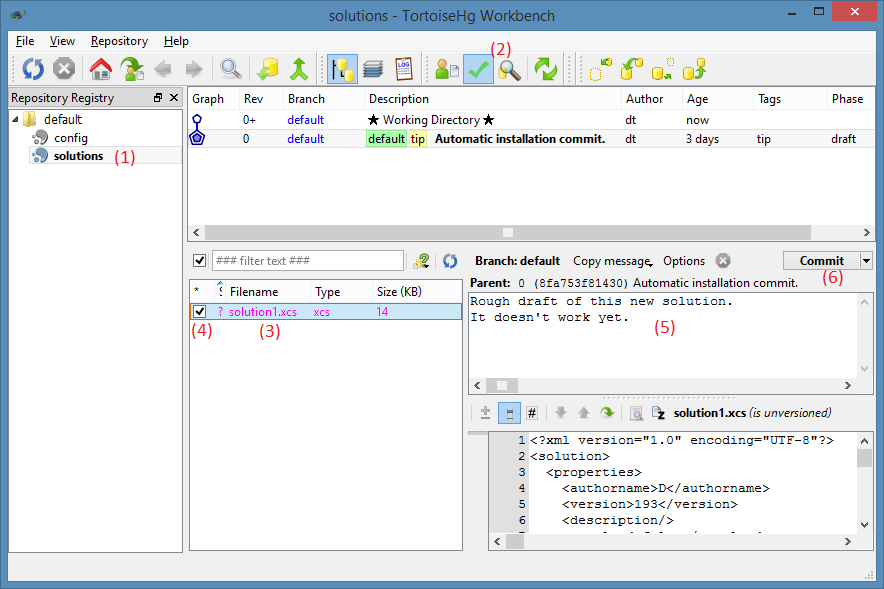Screen dimensions: 884x589
Task: Click the grey stop/cancel toolbar icon
Action: (64, 69)
